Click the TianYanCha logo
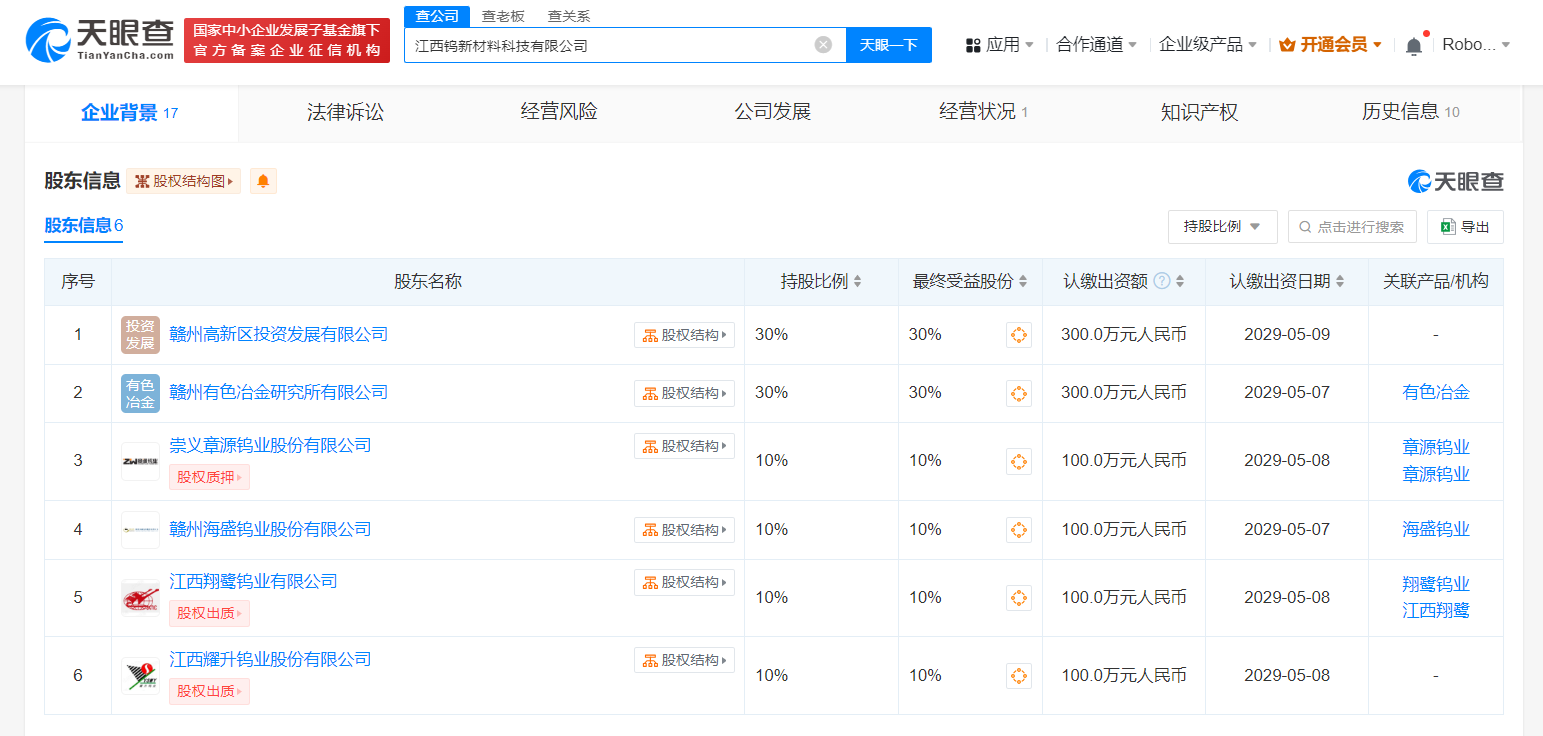 pos(99,40)
